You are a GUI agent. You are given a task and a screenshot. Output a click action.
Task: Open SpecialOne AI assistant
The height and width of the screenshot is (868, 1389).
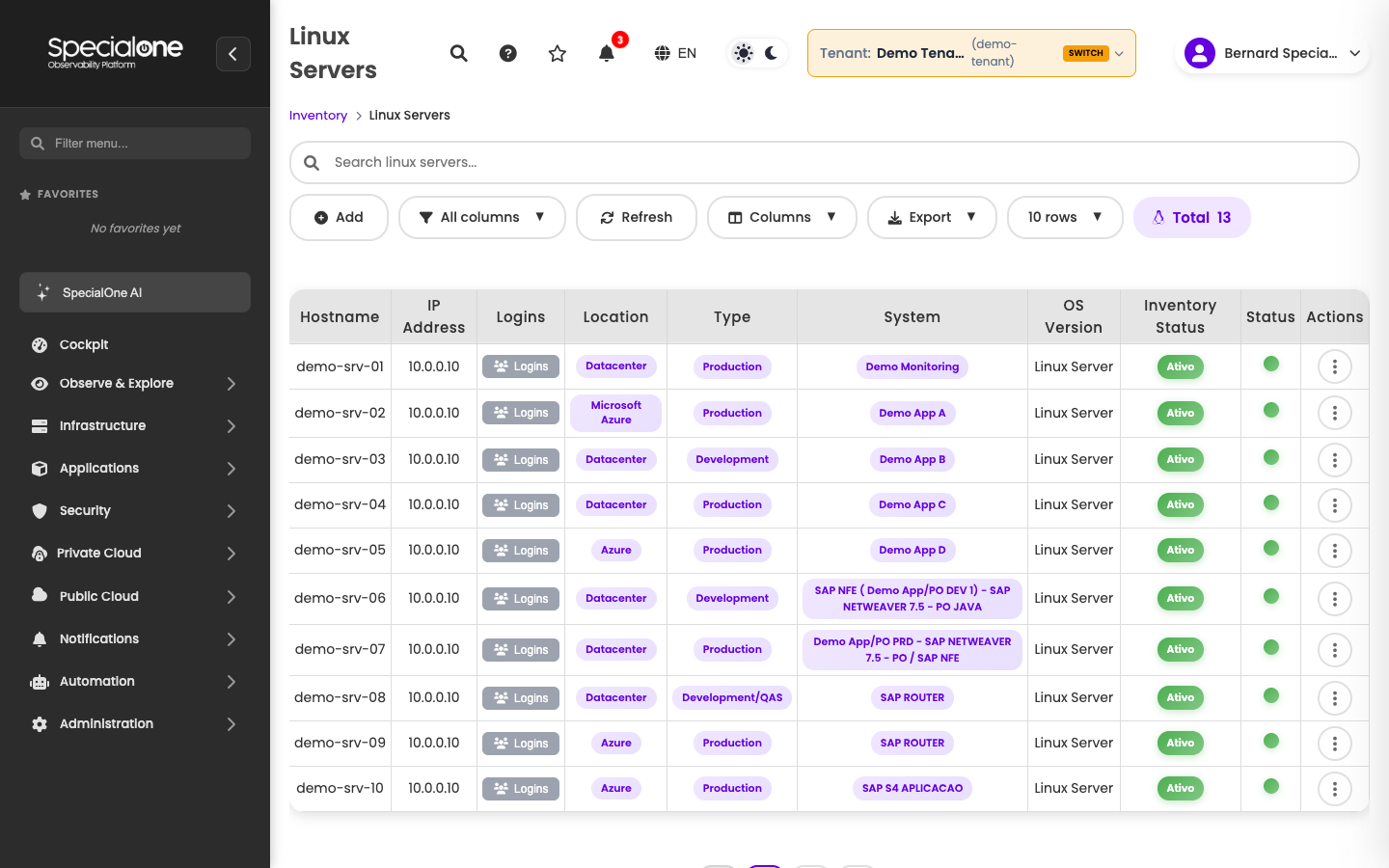135,292
